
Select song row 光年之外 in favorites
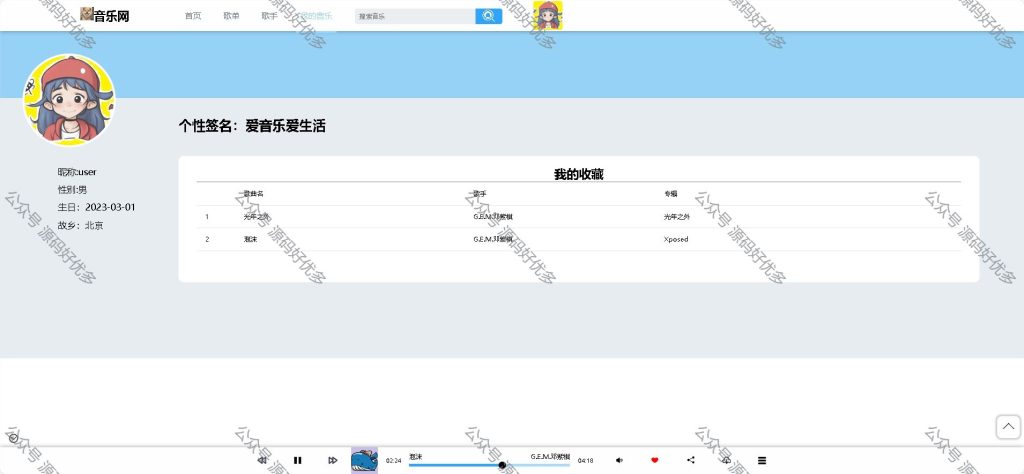click(x=579, y=217)
